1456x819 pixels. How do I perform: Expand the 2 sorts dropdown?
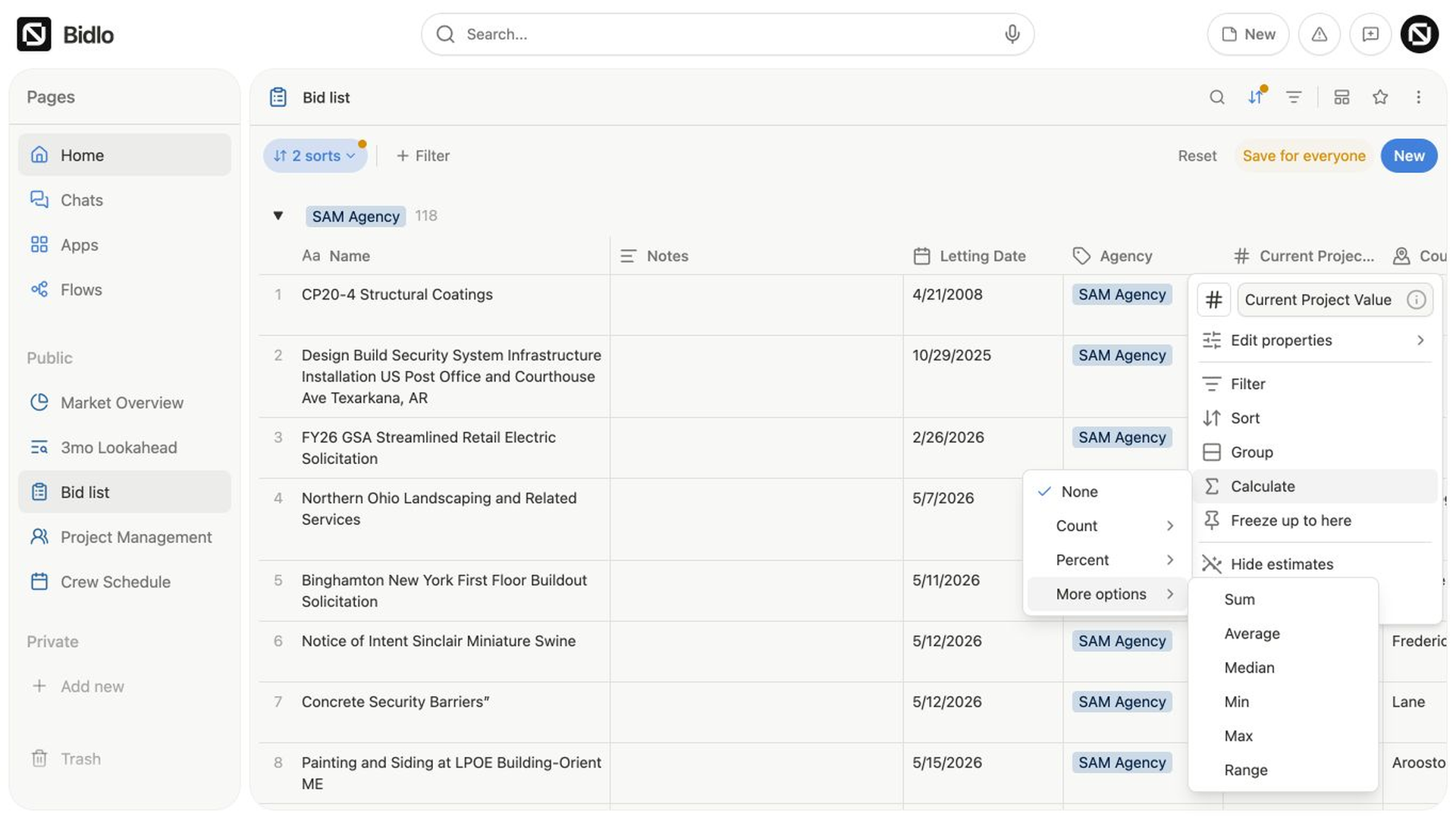click(x=315, y=155)
